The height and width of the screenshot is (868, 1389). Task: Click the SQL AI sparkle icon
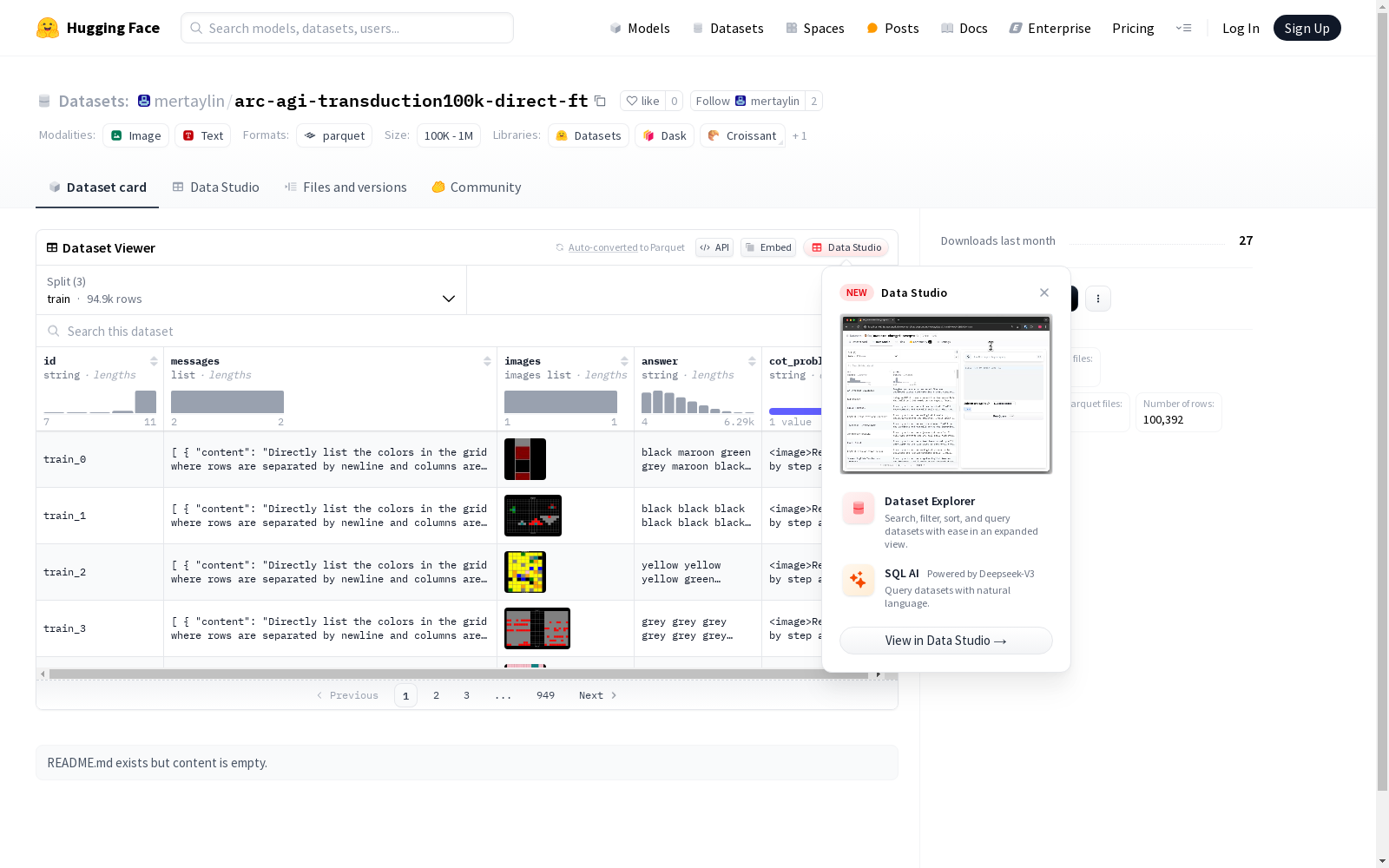(x=859, y=580)
